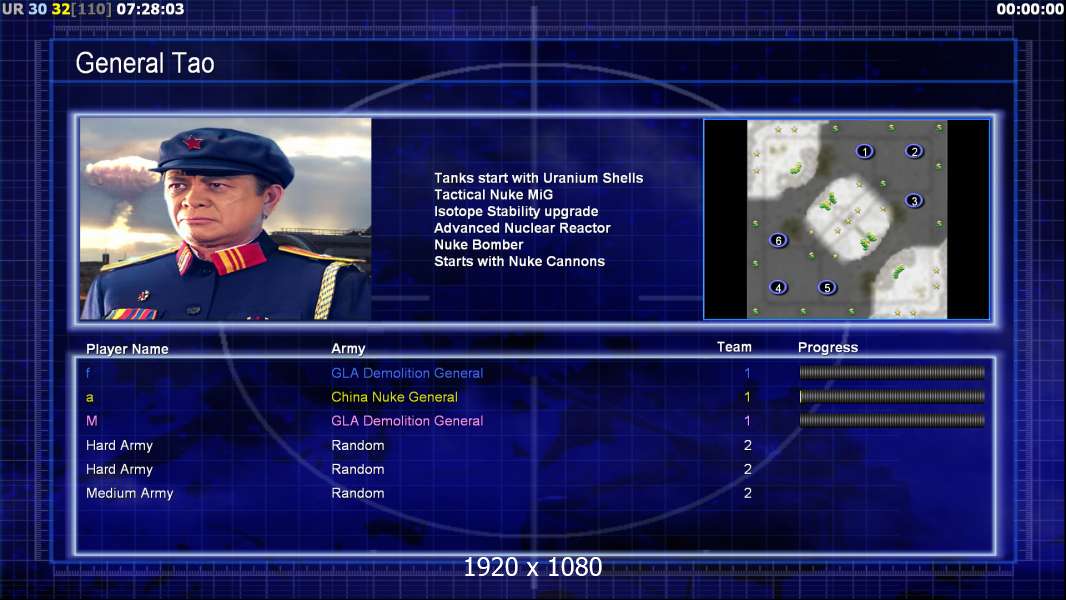Click player name 'a' in the list
Viewport: 1066px width, 600px height.
click(90, 398)
